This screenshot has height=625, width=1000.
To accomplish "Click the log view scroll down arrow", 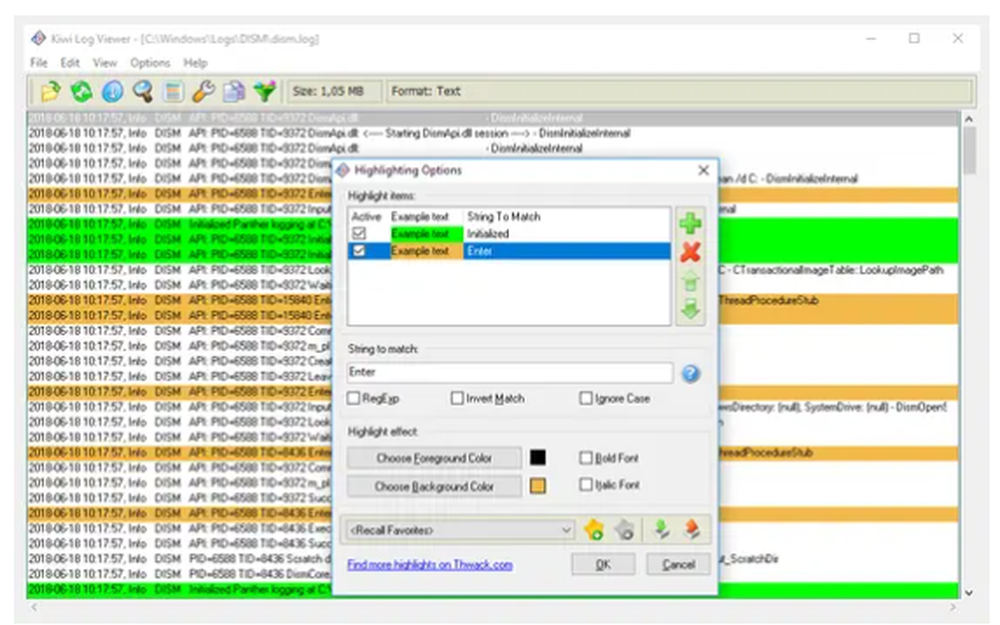I will [969, 592].
